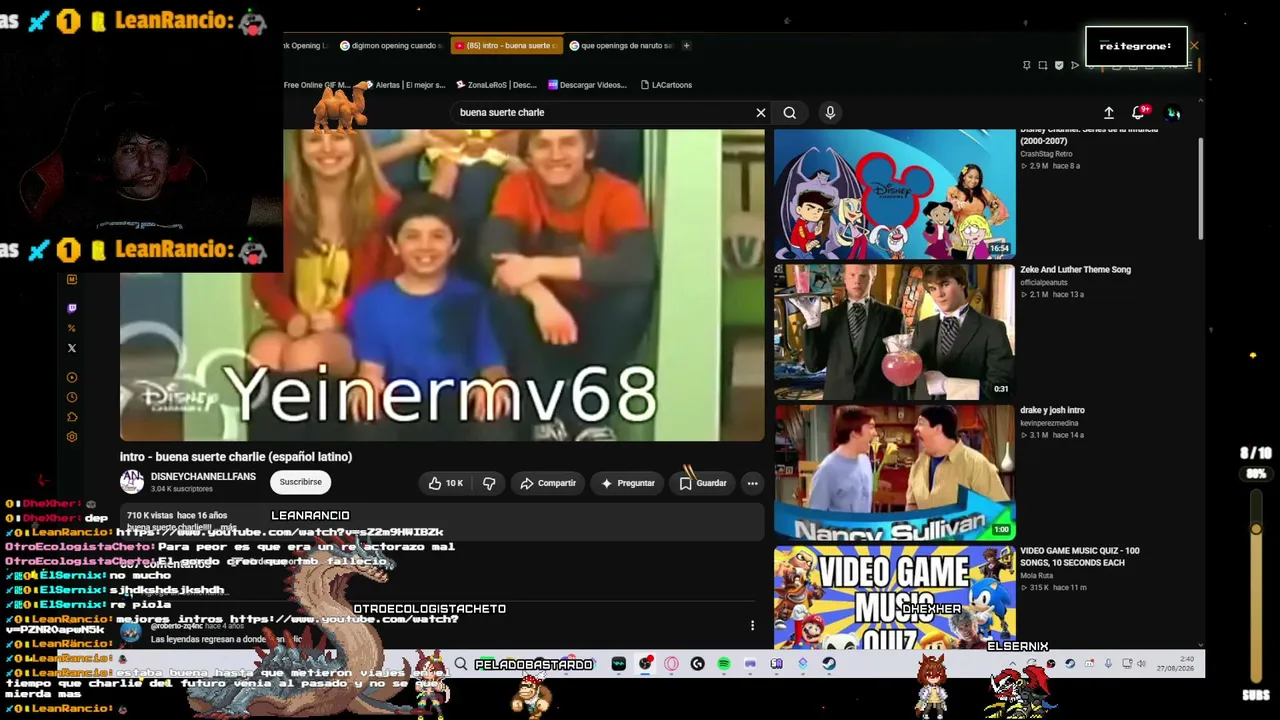Click the video player frame
Screen dimensions: 1280x720
[442, 285]
